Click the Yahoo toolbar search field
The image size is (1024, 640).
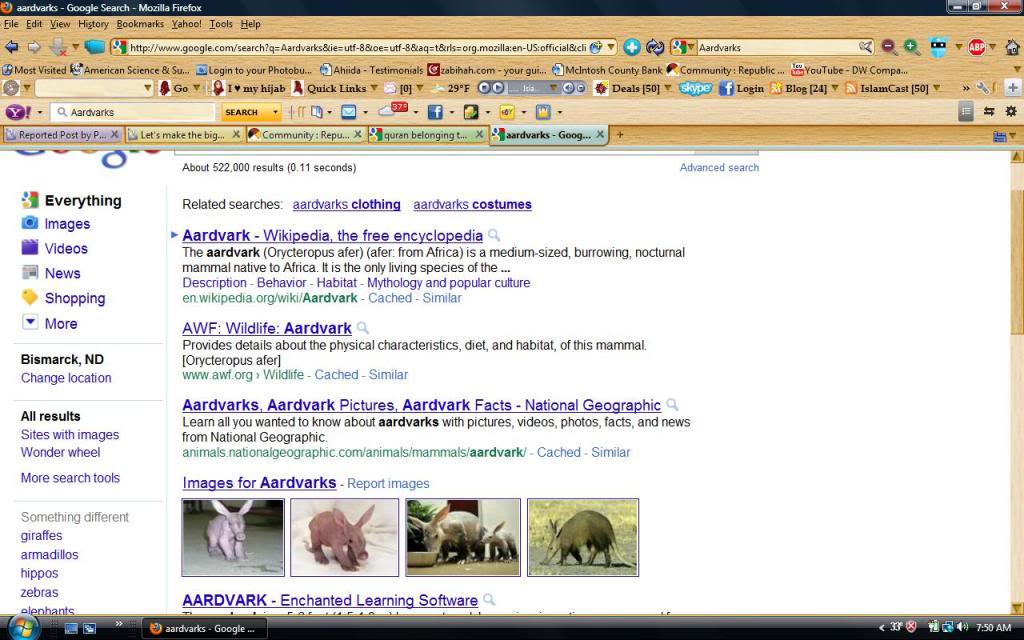(133, 112)
